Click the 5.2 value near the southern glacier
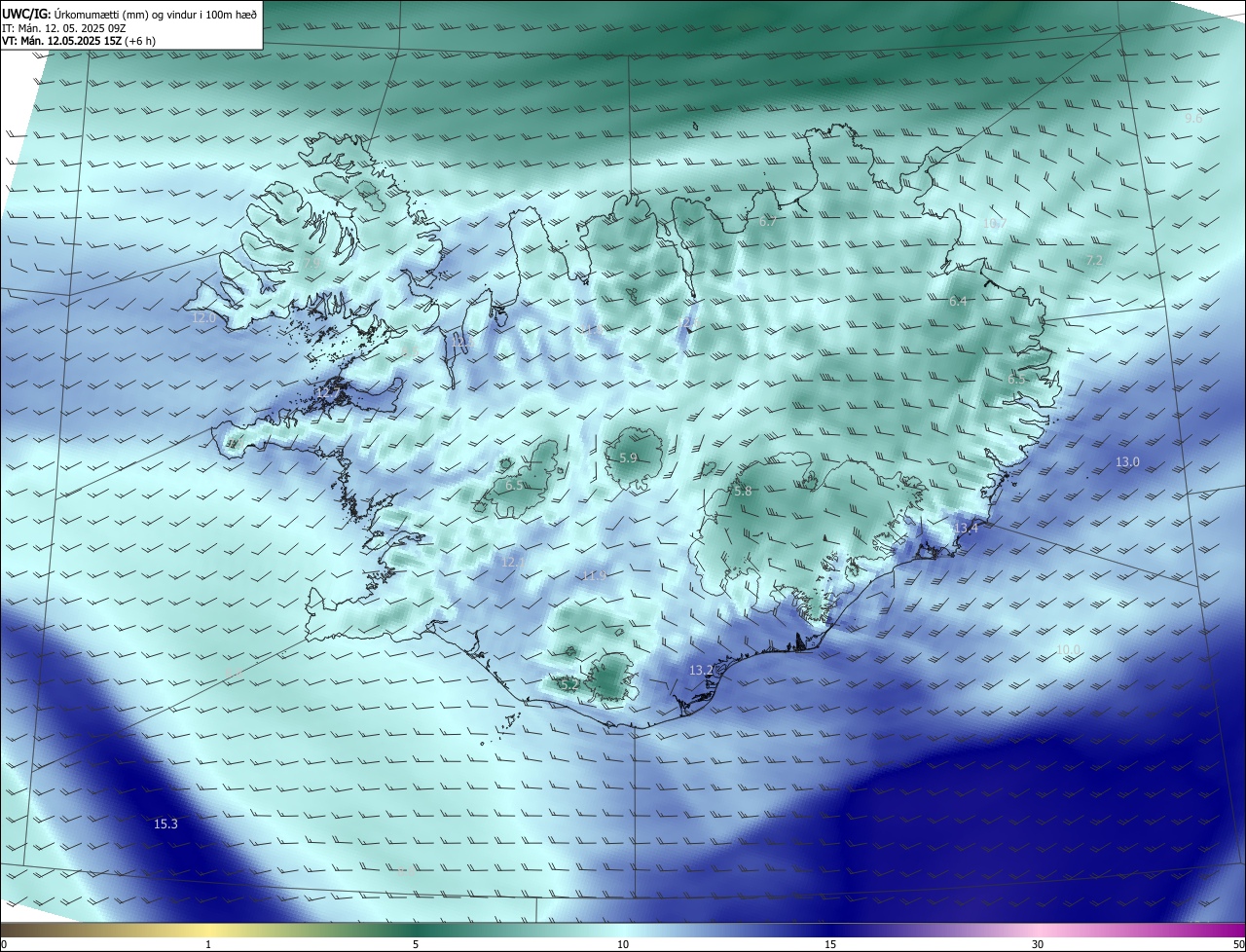The width and height of the screenshot is (1246, 952). click(x=570, y=685)
